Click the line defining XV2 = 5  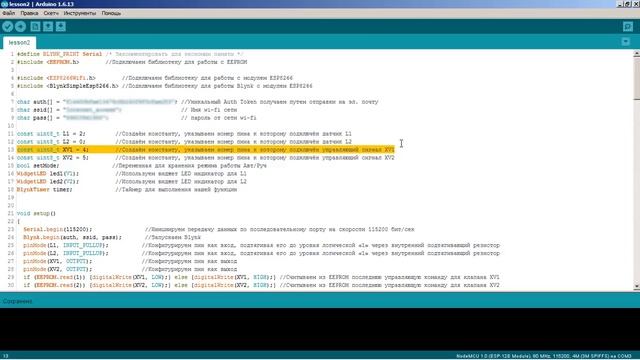(206, 158)
